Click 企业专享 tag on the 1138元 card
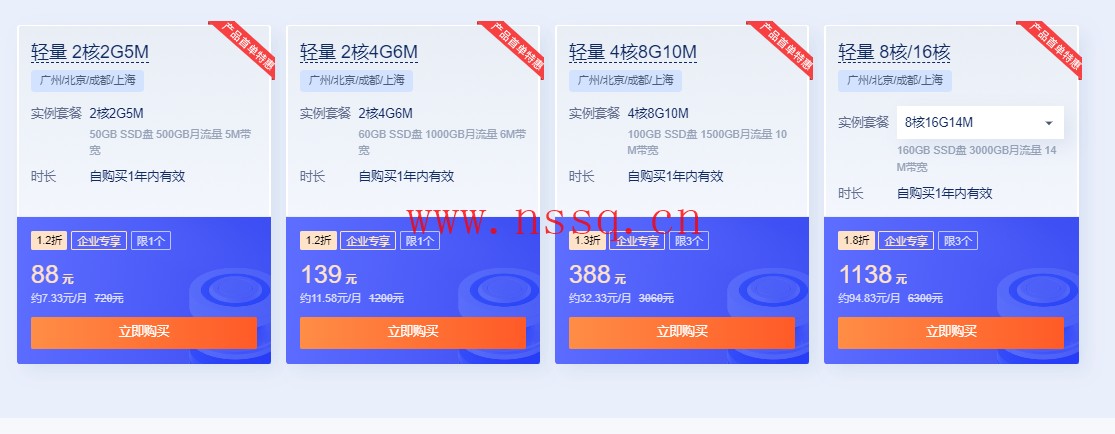1115x434 pixels. tap(906, 240)
